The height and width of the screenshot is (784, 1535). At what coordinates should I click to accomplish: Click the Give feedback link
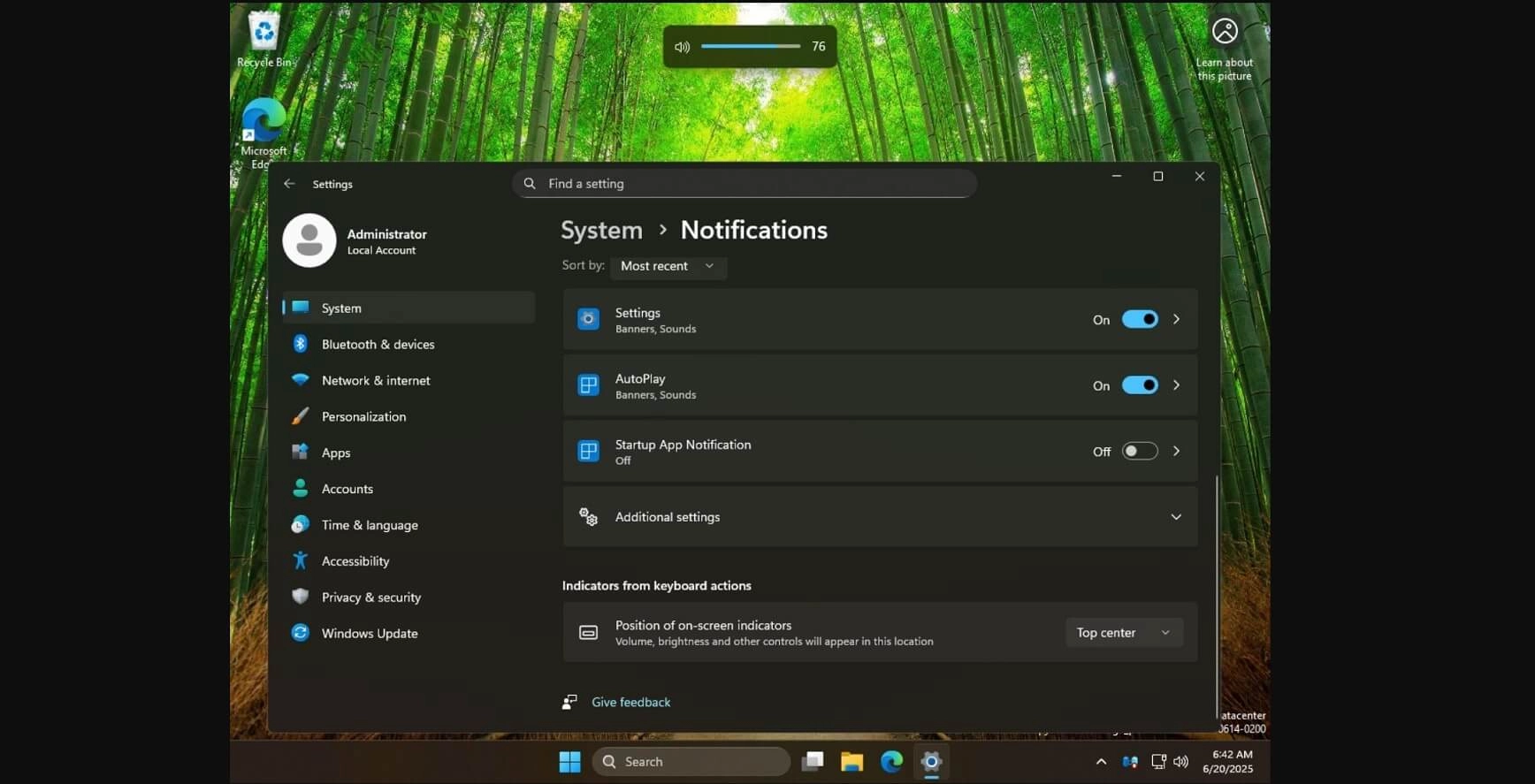[x=631, y=702]
